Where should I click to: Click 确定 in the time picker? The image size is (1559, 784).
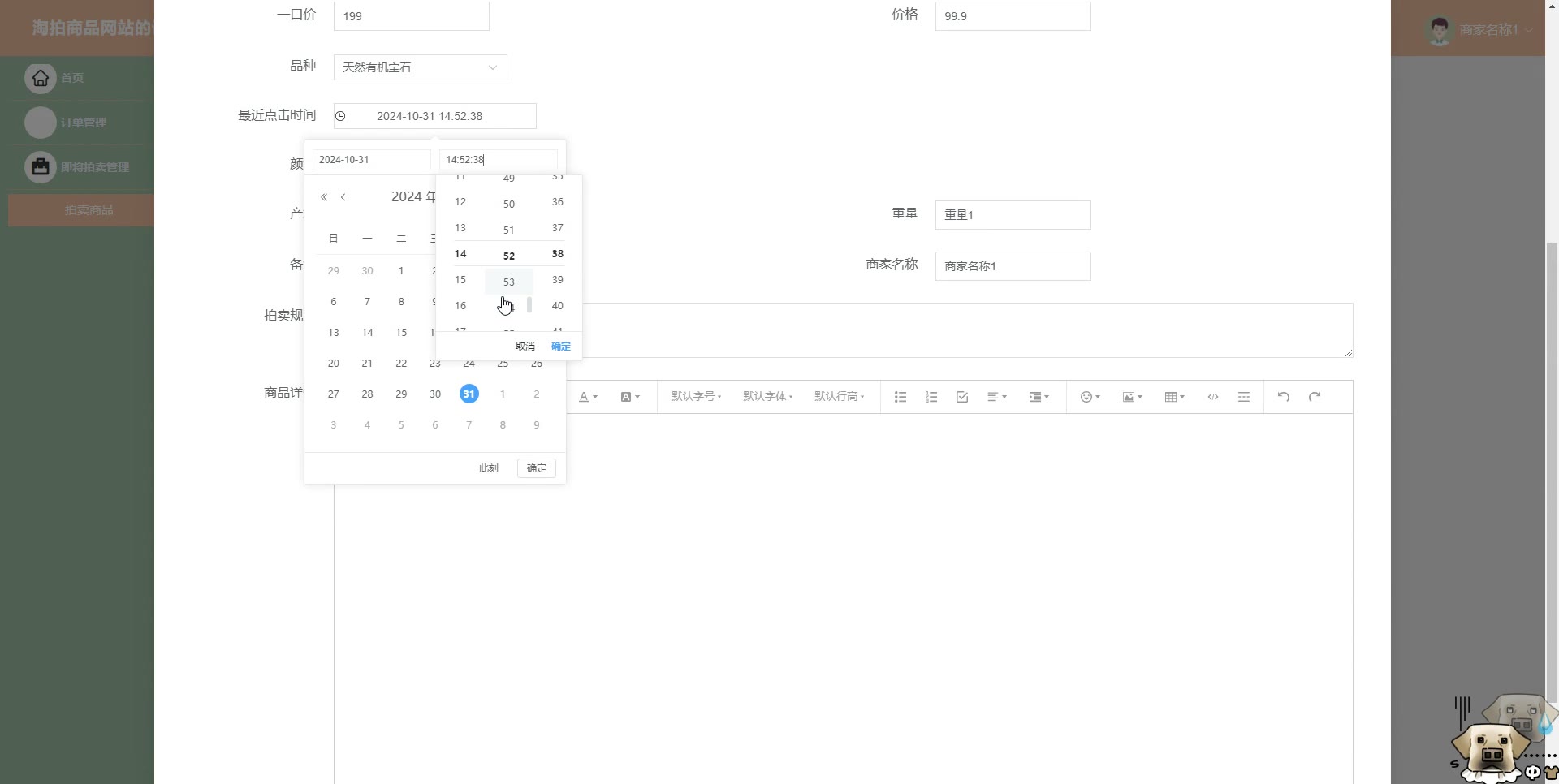pyautogui.click(x=560, y=347)
